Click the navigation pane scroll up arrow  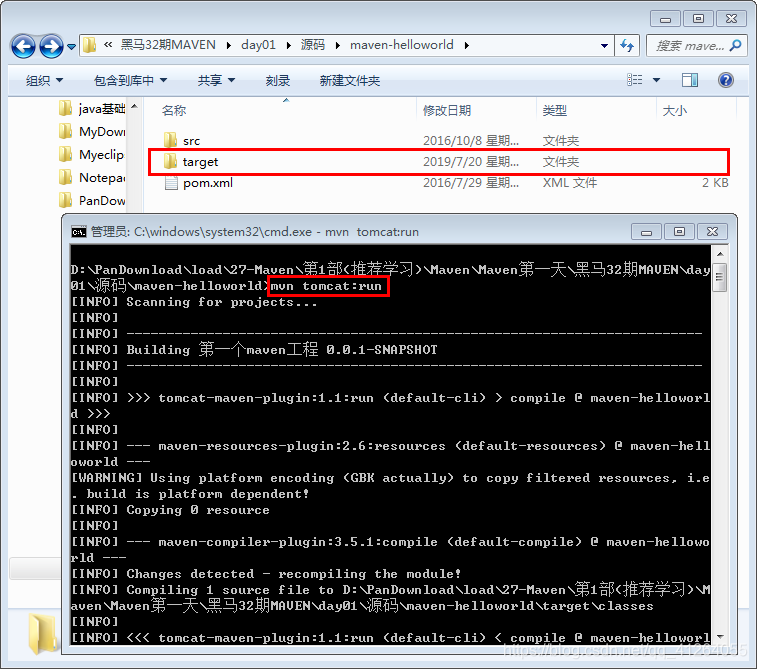(135, 106)
